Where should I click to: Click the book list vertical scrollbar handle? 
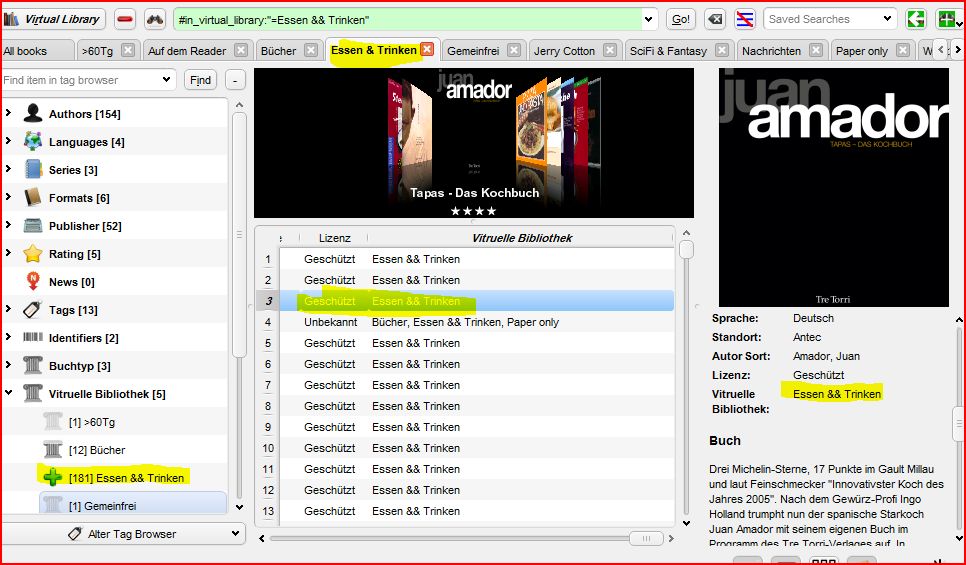(x=686, y=250)
